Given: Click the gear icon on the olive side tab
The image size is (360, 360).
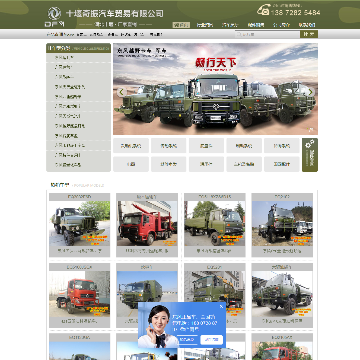Looking at the screenshot, I should [310, 144].
